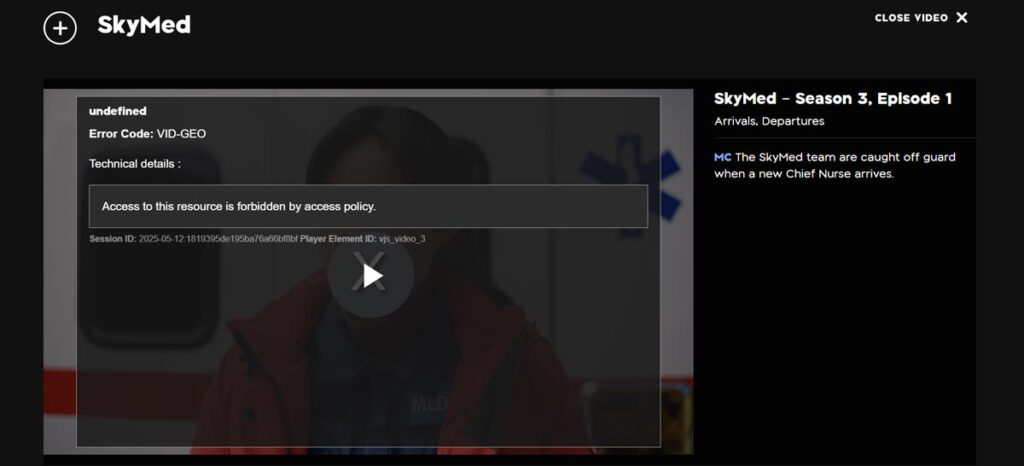Click the 'Access to this resource is forbidden' message box
Image resolution: width=1024 pixels, height=466 pixels.
[x=368, y=206]
